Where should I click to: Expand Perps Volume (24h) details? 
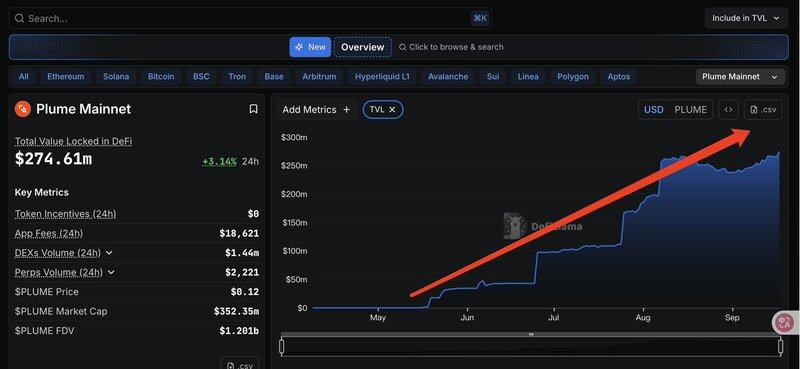pos(111,272)
